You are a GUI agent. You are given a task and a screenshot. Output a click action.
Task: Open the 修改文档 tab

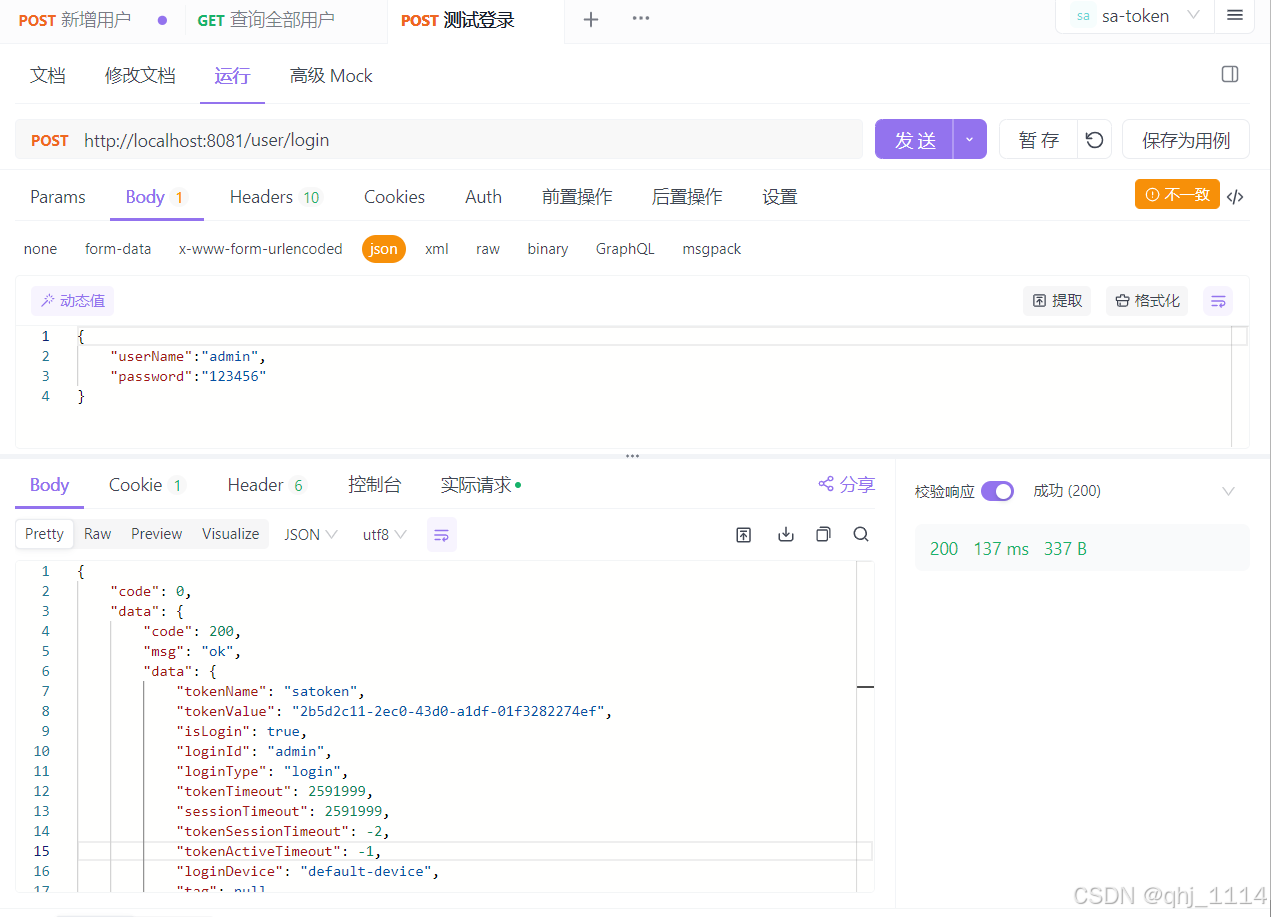(x=140, y=76)
